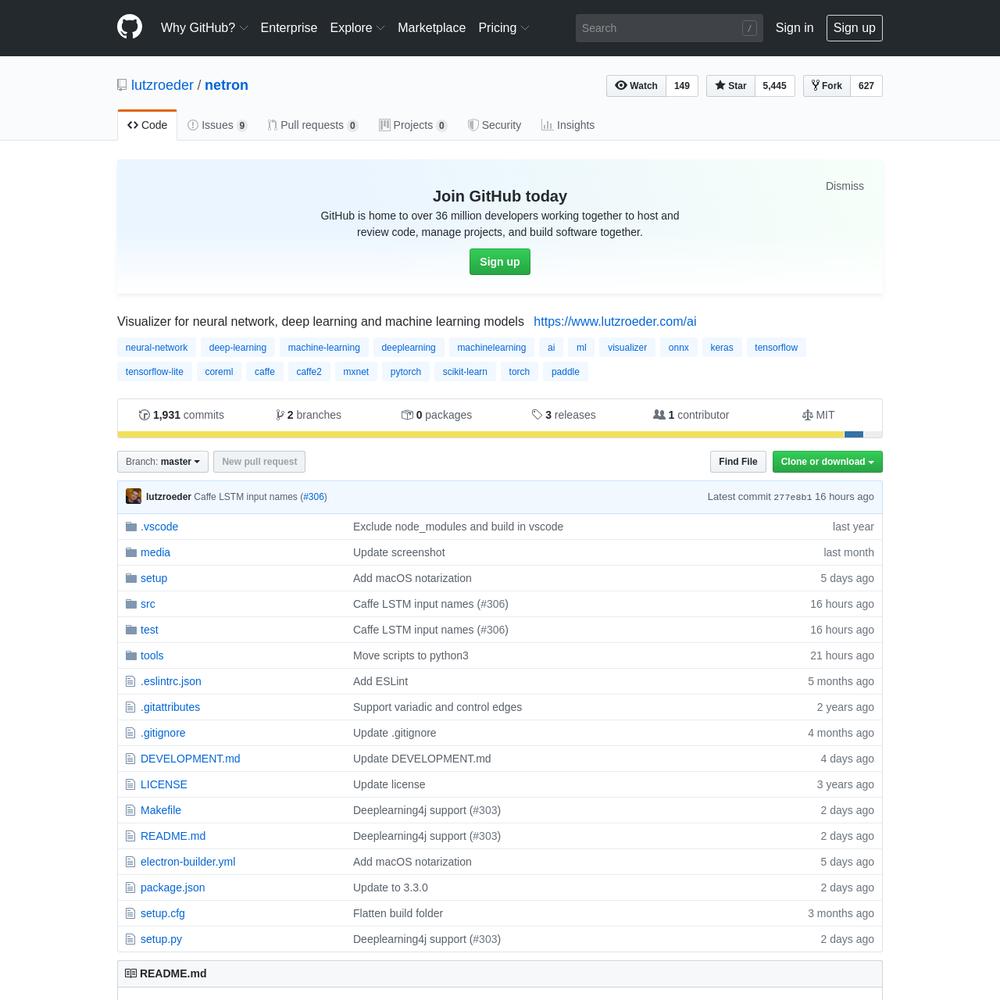Click Sign in in the header
1000x1000 pixels.
pos(794,27)
